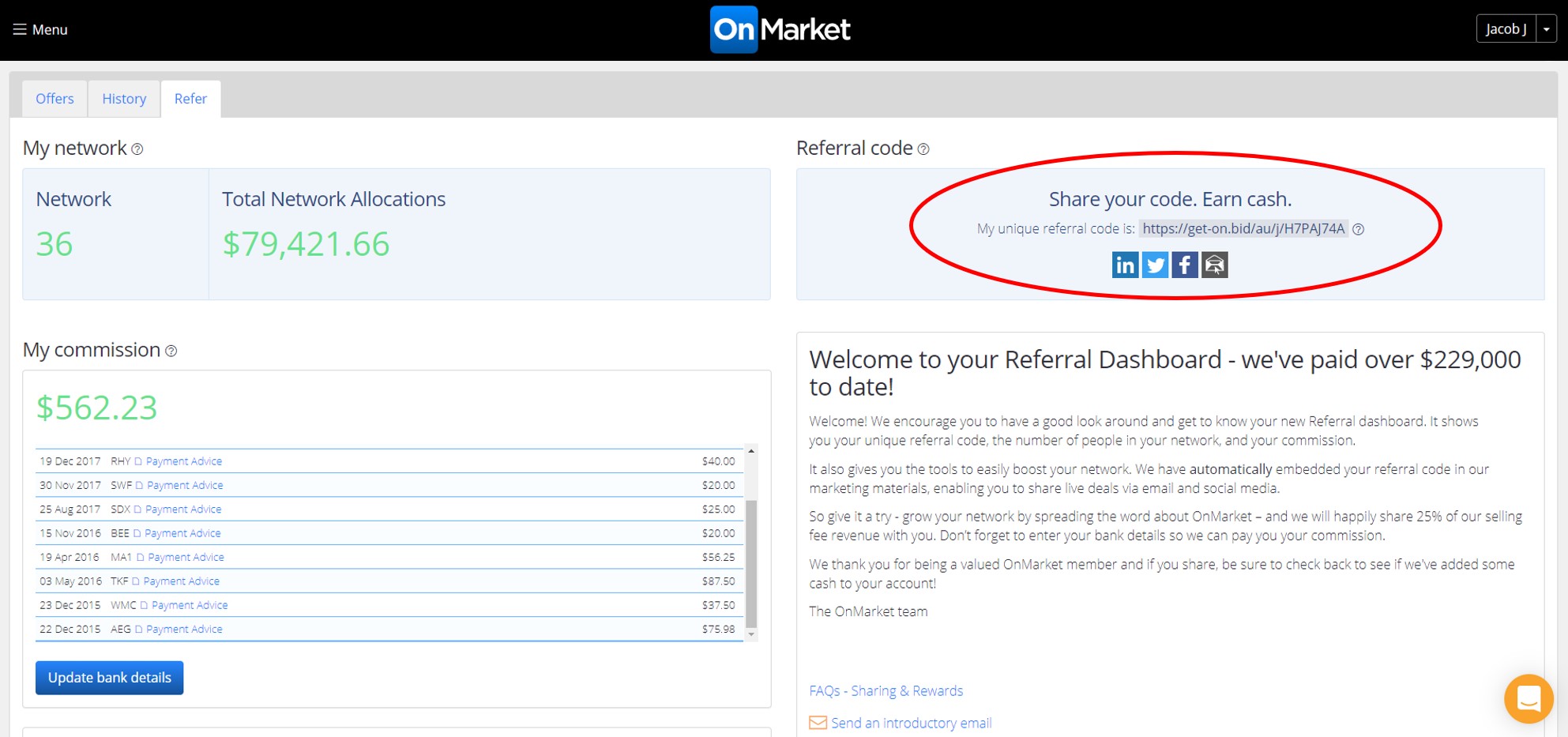Show help for Referral code heading
The height and width of the screenshot is (737, 1568).
(x=923, y=149)
